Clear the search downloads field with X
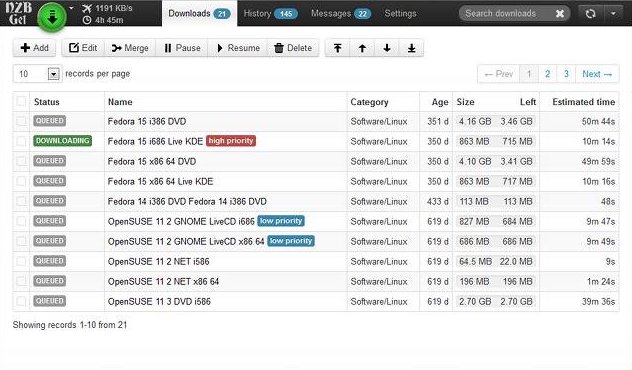The height and width of the screenshot is (370, 632). click(559, 14)
